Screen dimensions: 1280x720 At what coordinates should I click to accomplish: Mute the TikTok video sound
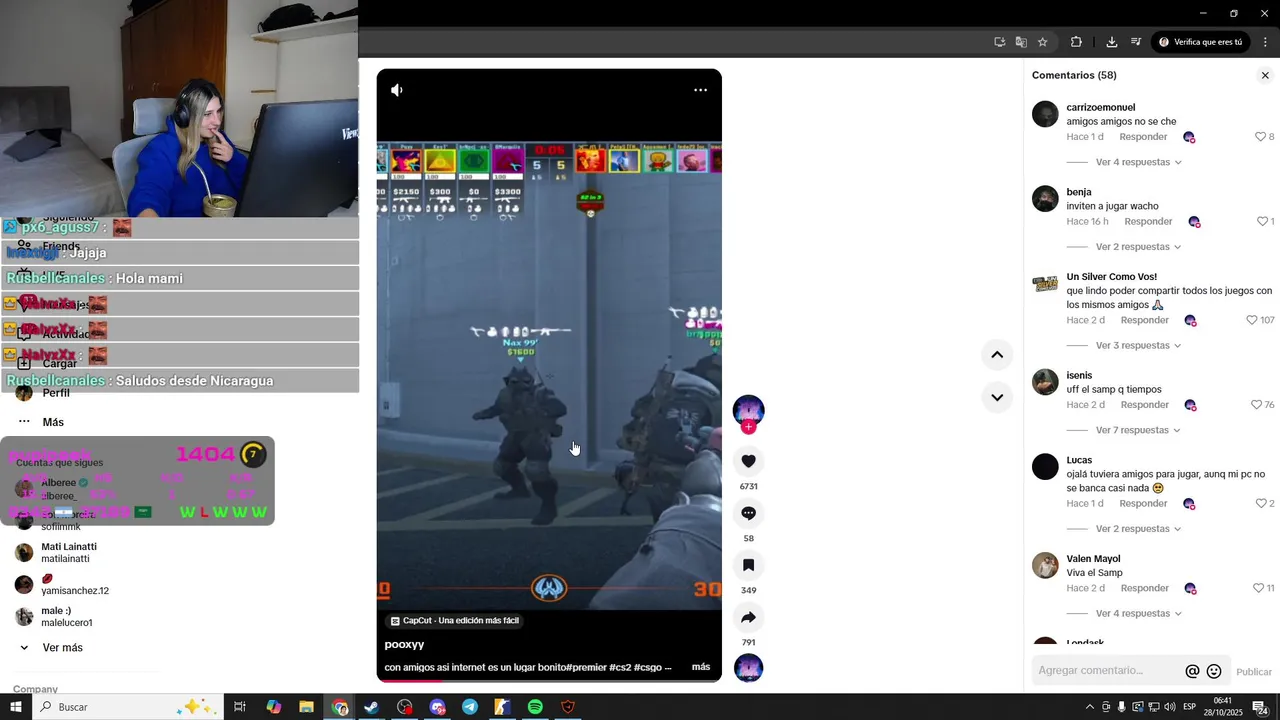(x=397, y=90)
